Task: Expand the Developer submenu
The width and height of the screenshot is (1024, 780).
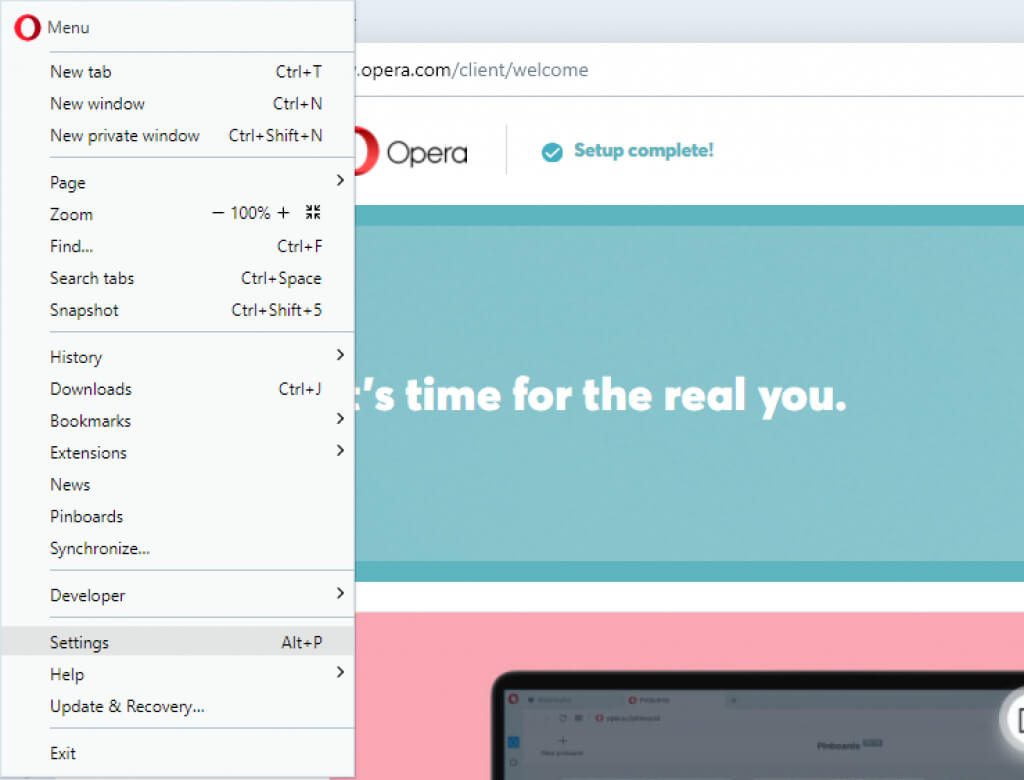Action: [178, 595]
